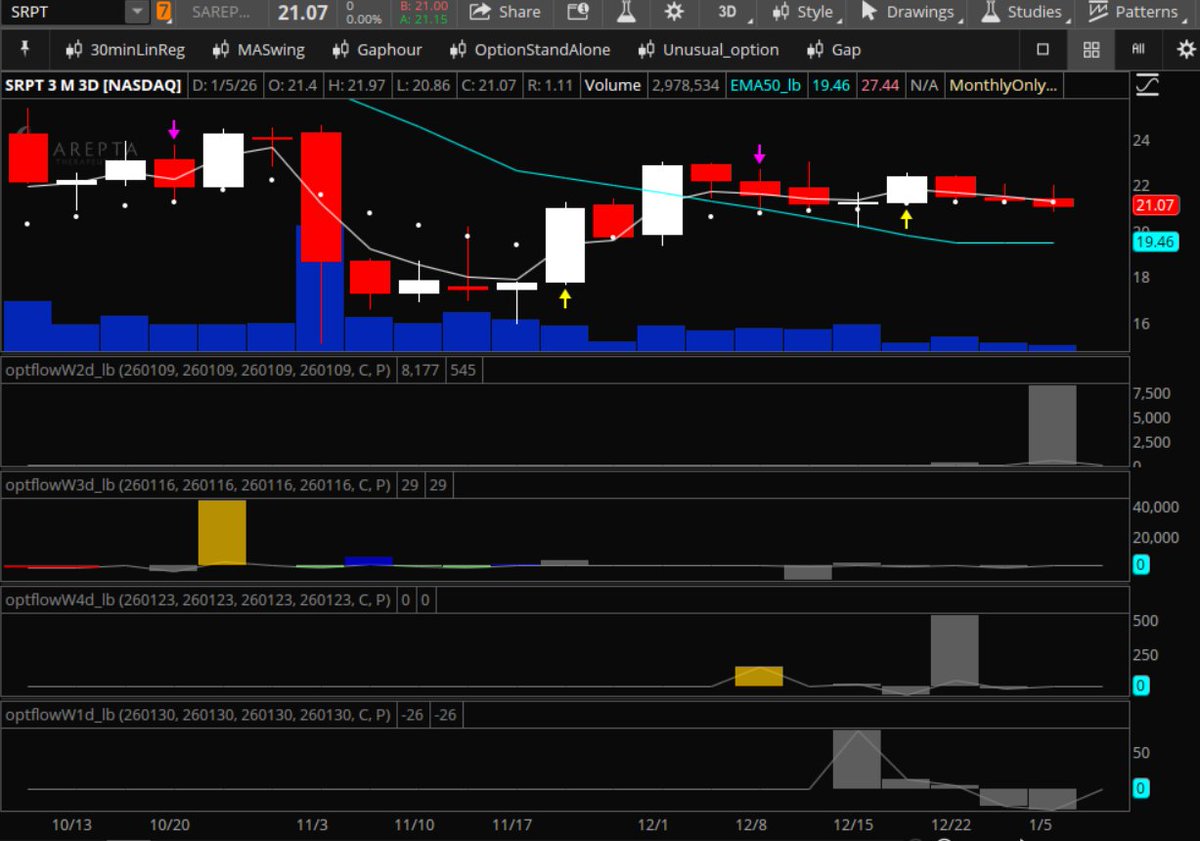The height and width of the screenshot is (841, 1200).
Task: Click the briefcase-style icon next to Share
Action: pyautogui.click(x=578, y=12)
